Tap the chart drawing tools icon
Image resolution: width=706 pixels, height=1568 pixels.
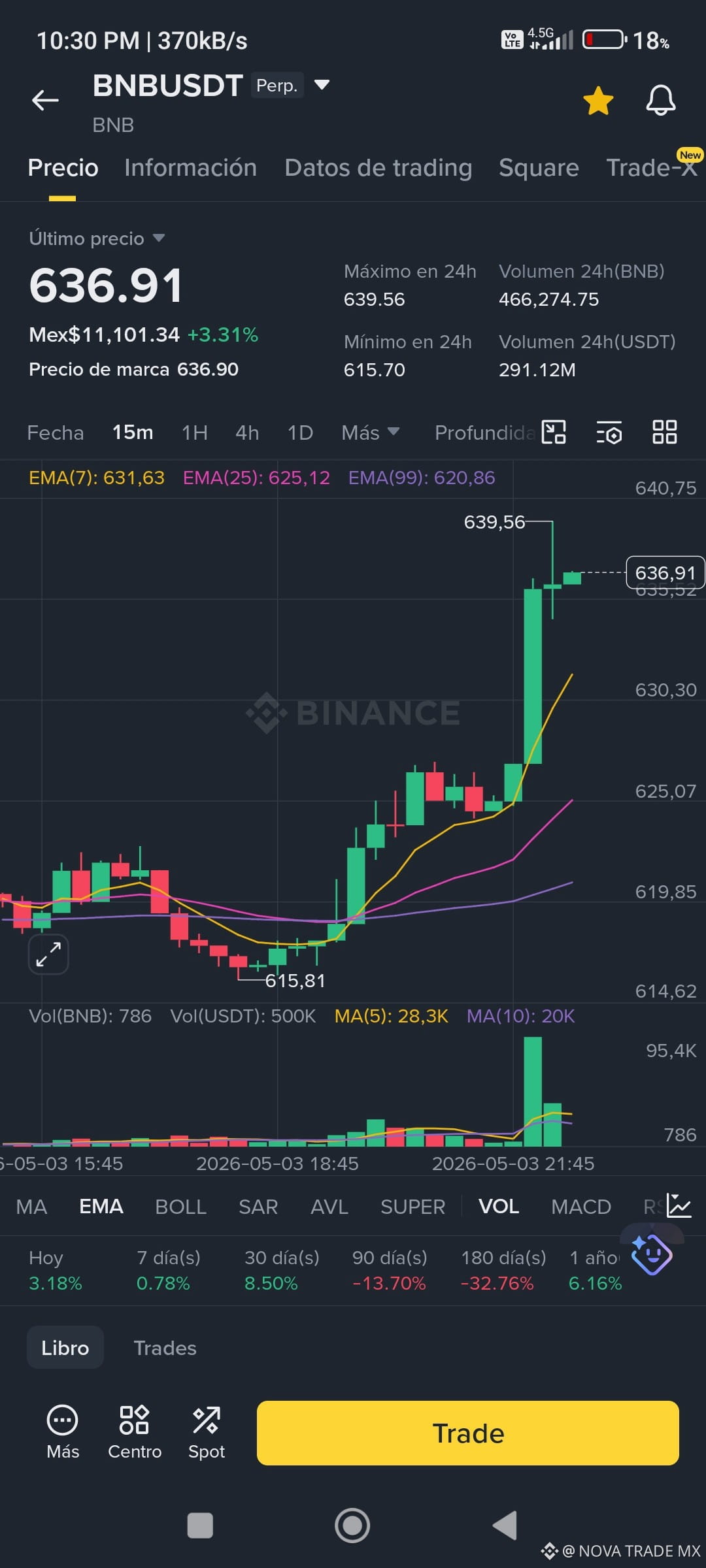pyautogui.click(x=554, y=432)
